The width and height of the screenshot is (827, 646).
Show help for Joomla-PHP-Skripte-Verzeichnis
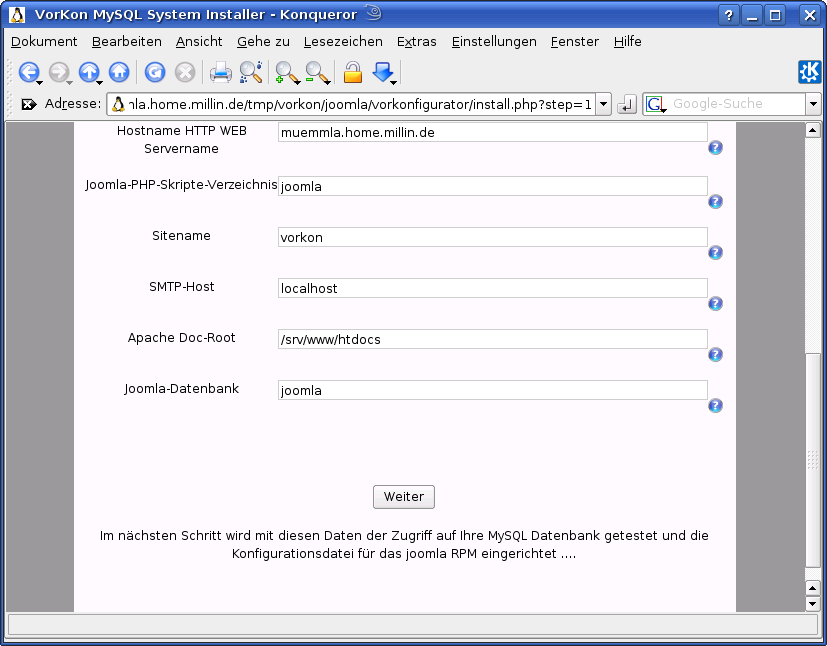(715, 201)
